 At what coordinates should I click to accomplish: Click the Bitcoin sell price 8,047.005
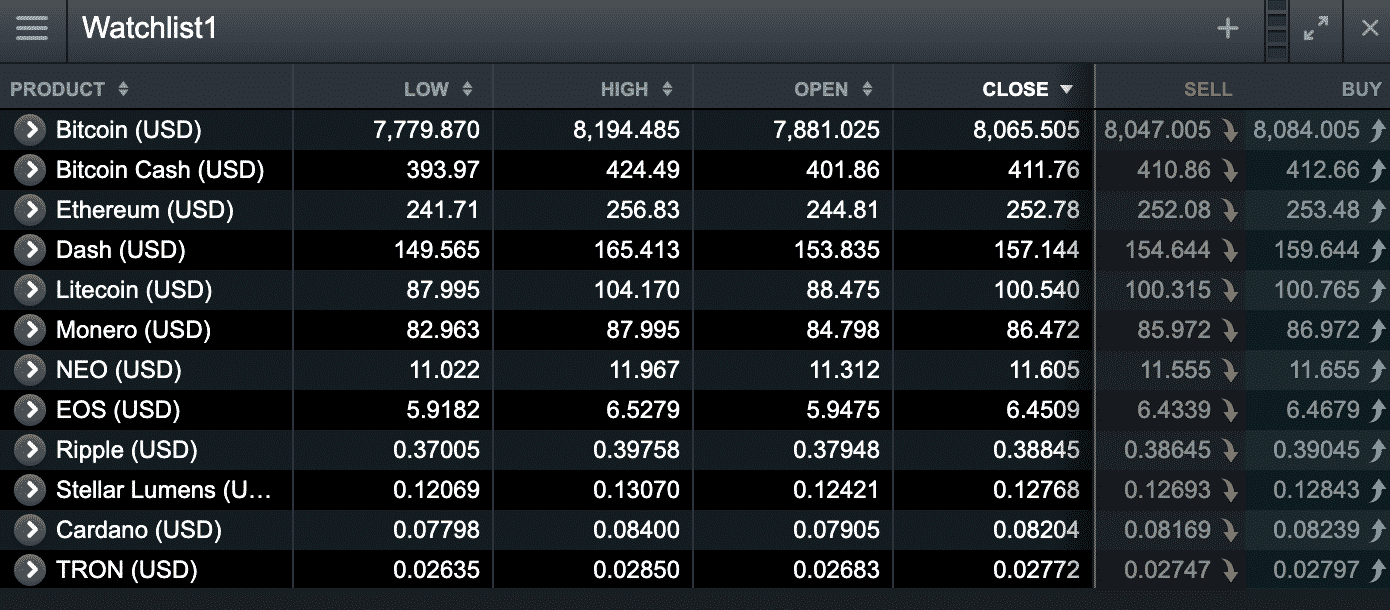point(1158,130)
